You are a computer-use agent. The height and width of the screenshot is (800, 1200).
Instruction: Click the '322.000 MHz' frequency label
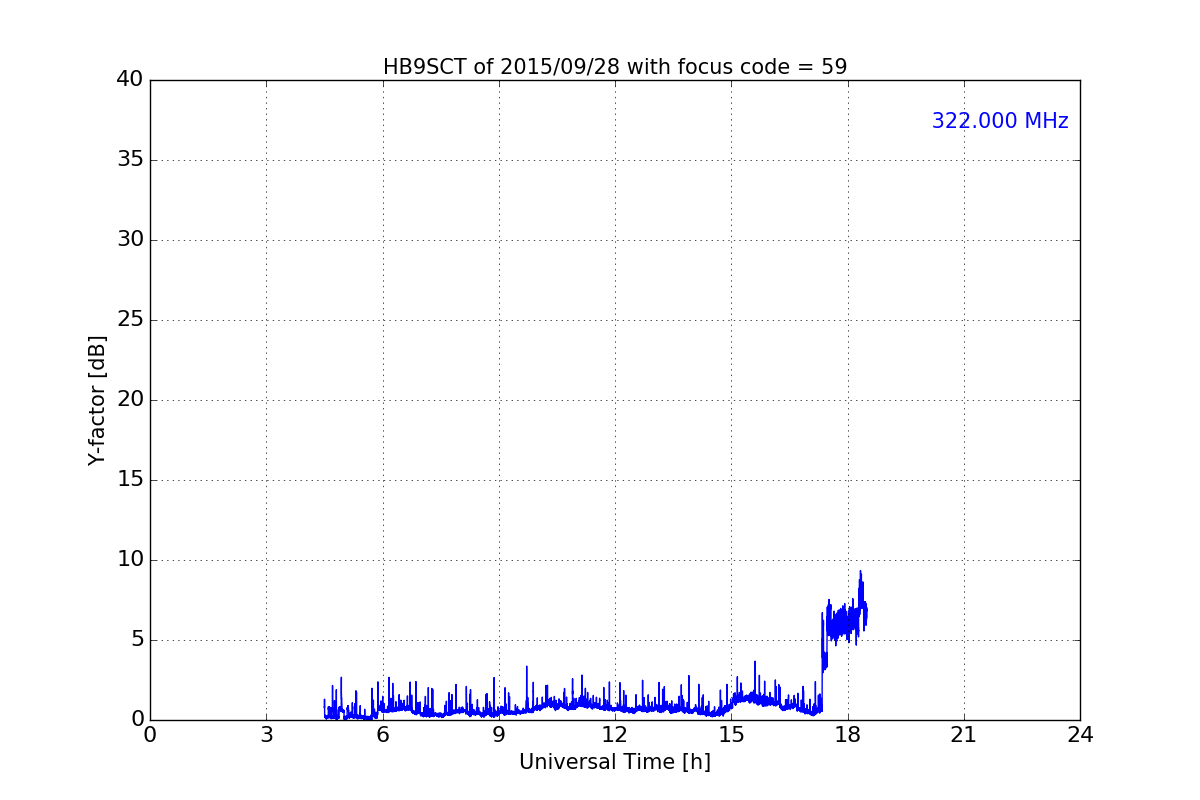[1000, 121]
